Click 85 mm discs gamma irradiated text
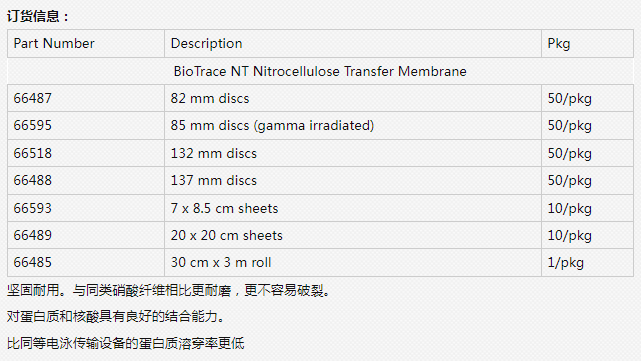Image resolution: width=641 pixels, height=361 pixels. tap(272, 126)
